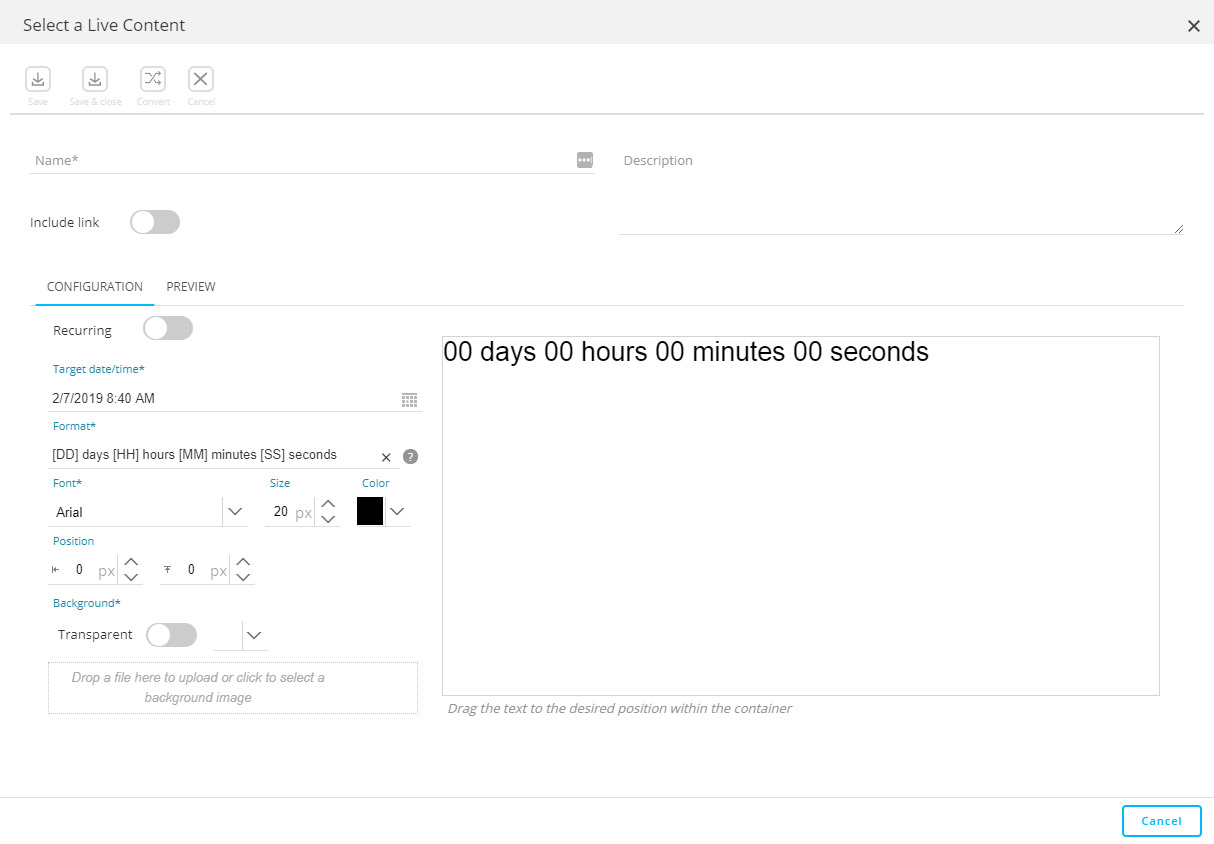1214x844 pixels.
Task: Click the Cancel toolbar icon
Action: click(201, 80)
